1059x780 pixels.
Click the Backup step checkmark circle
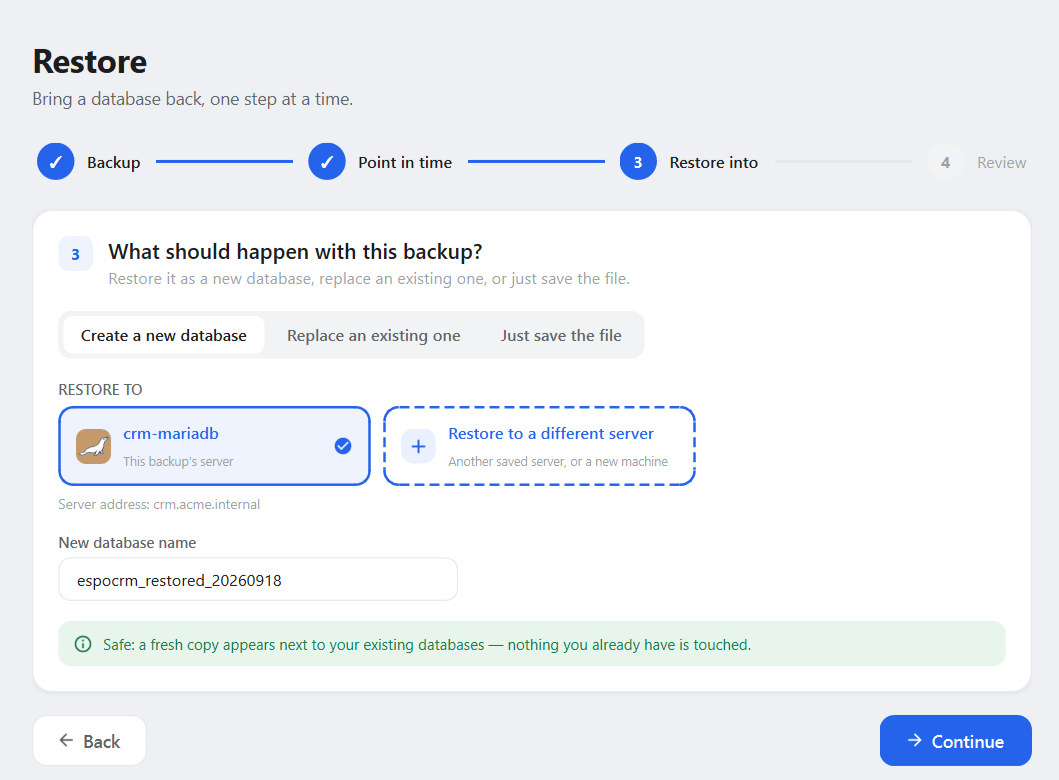[55, 162]
